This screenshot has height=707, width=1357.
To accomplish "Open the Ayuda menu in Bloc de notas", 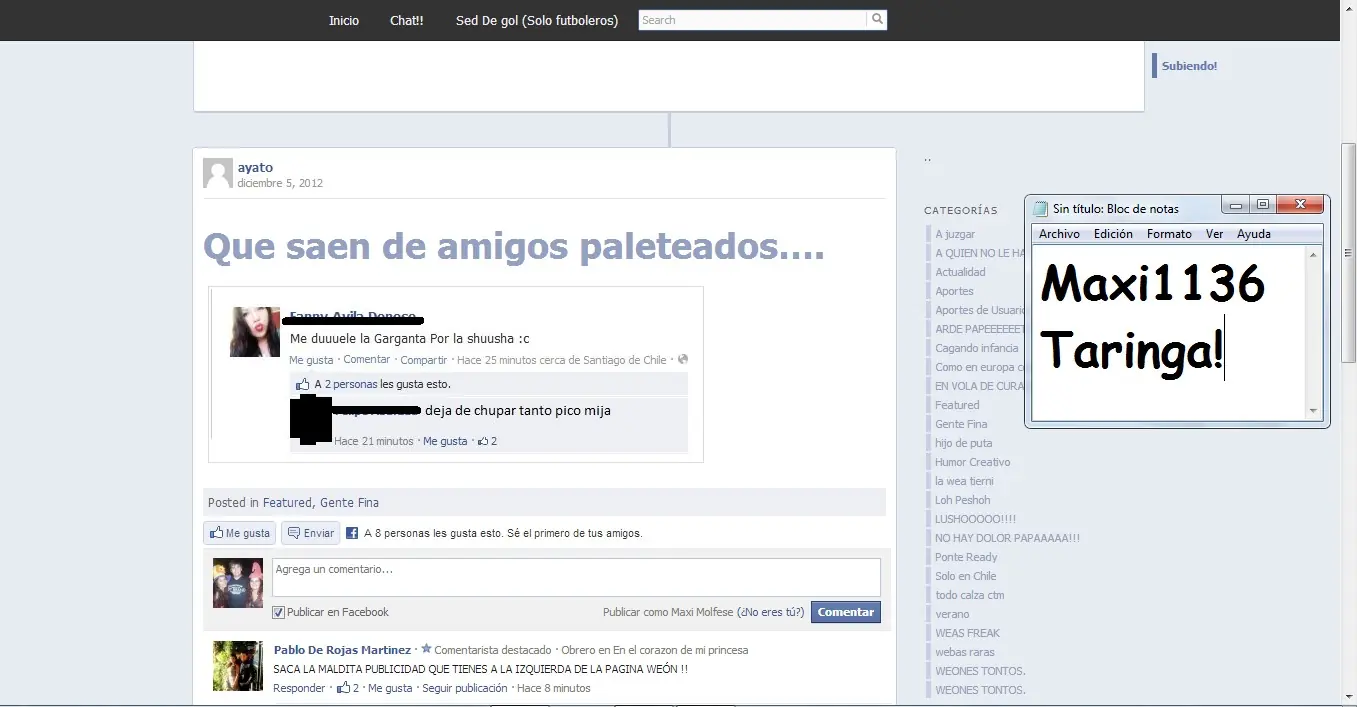I will [x=1254, y=234].
